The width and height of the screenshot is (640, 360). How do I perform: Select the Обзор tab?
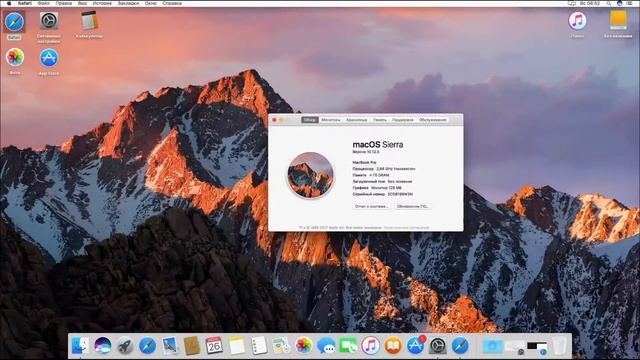click(310, 120)
